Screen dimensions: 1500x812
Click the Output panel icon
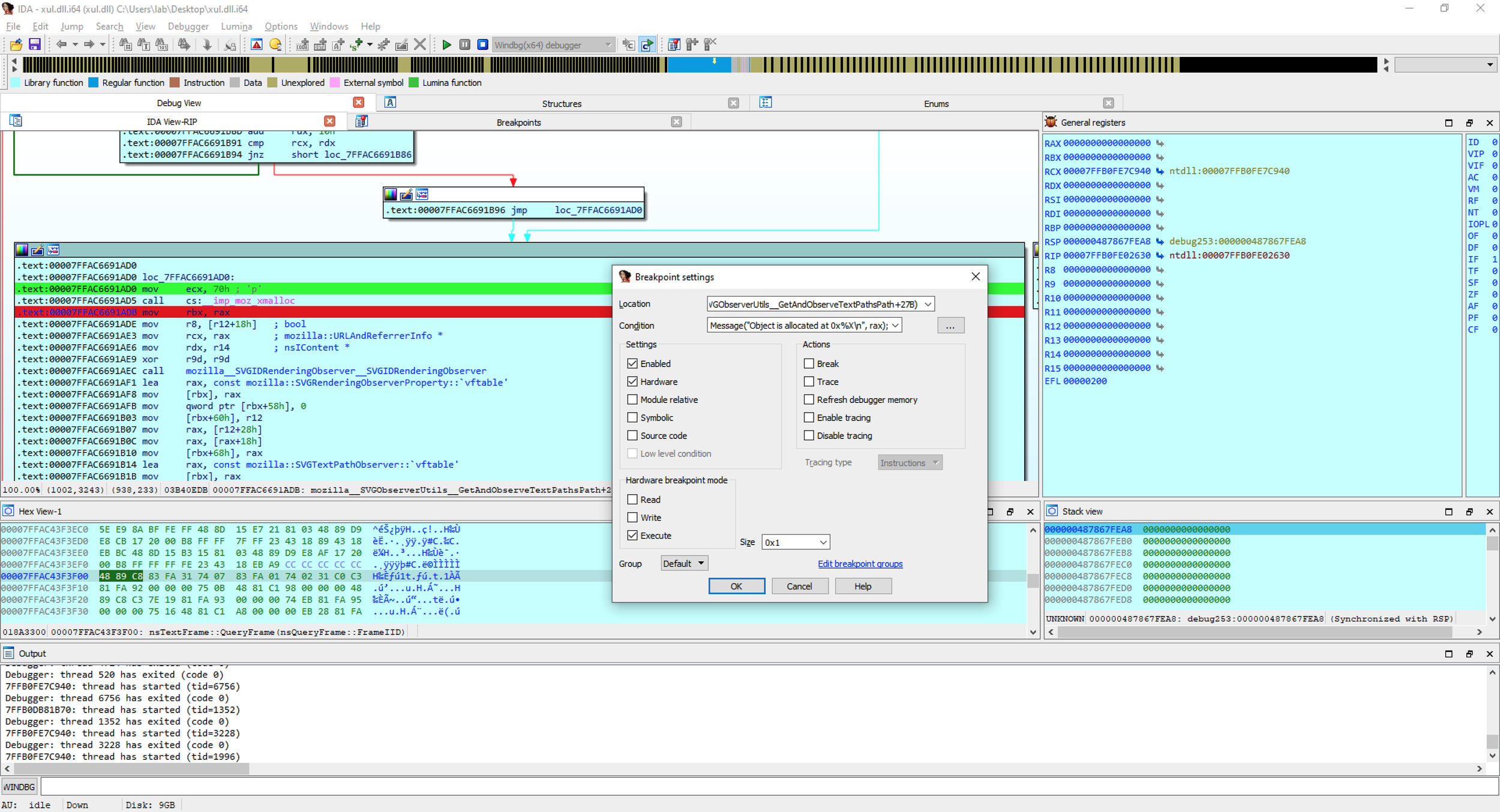[8, 653]
